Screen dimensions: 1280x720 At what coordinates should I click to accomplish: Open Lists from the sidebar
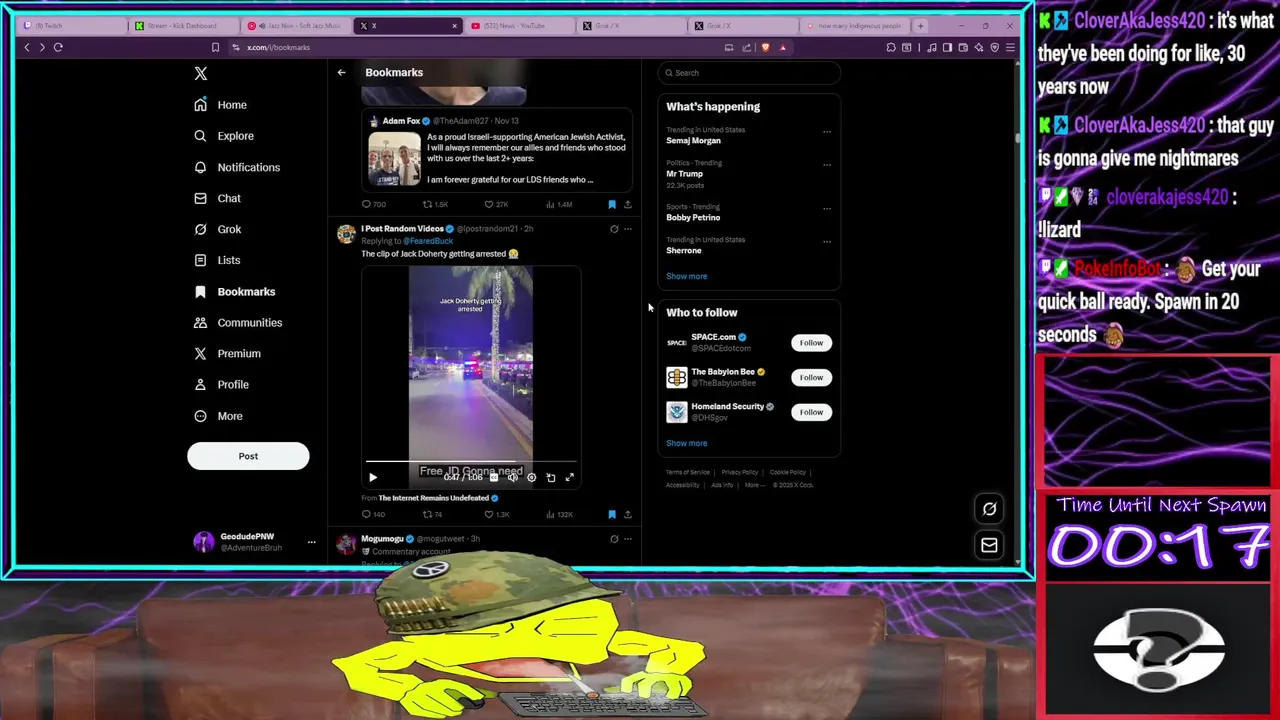pyautogui.click(x=217, y=260)
